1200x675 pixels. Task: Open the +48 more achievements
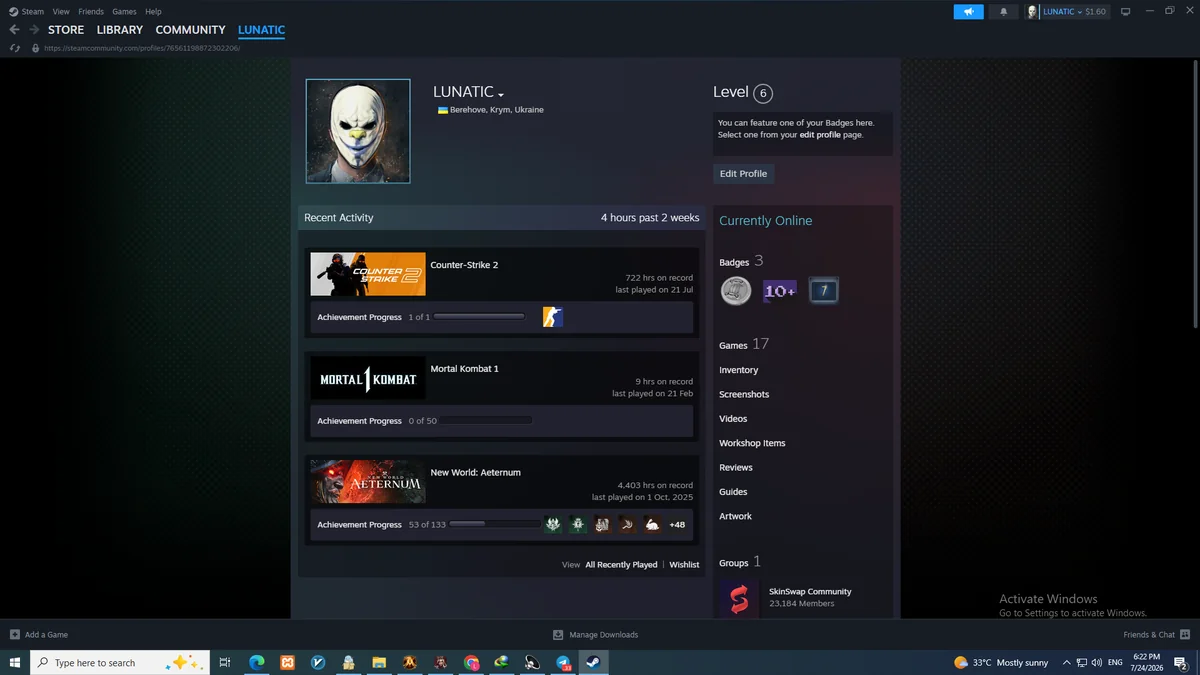tap(677, 525)
